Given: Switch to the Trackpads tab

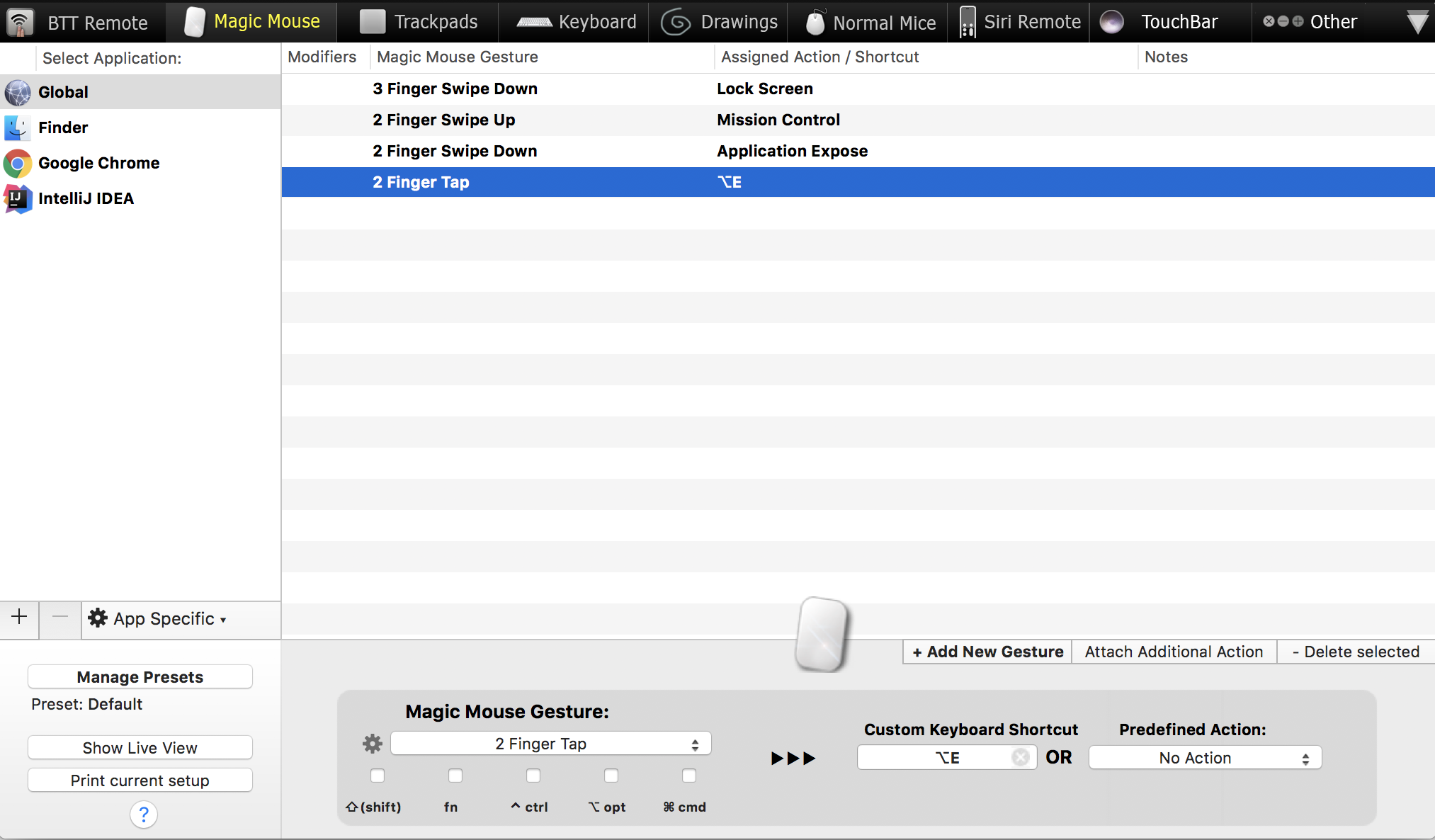Looking at the screenshot, I should (x=419, y=22).
